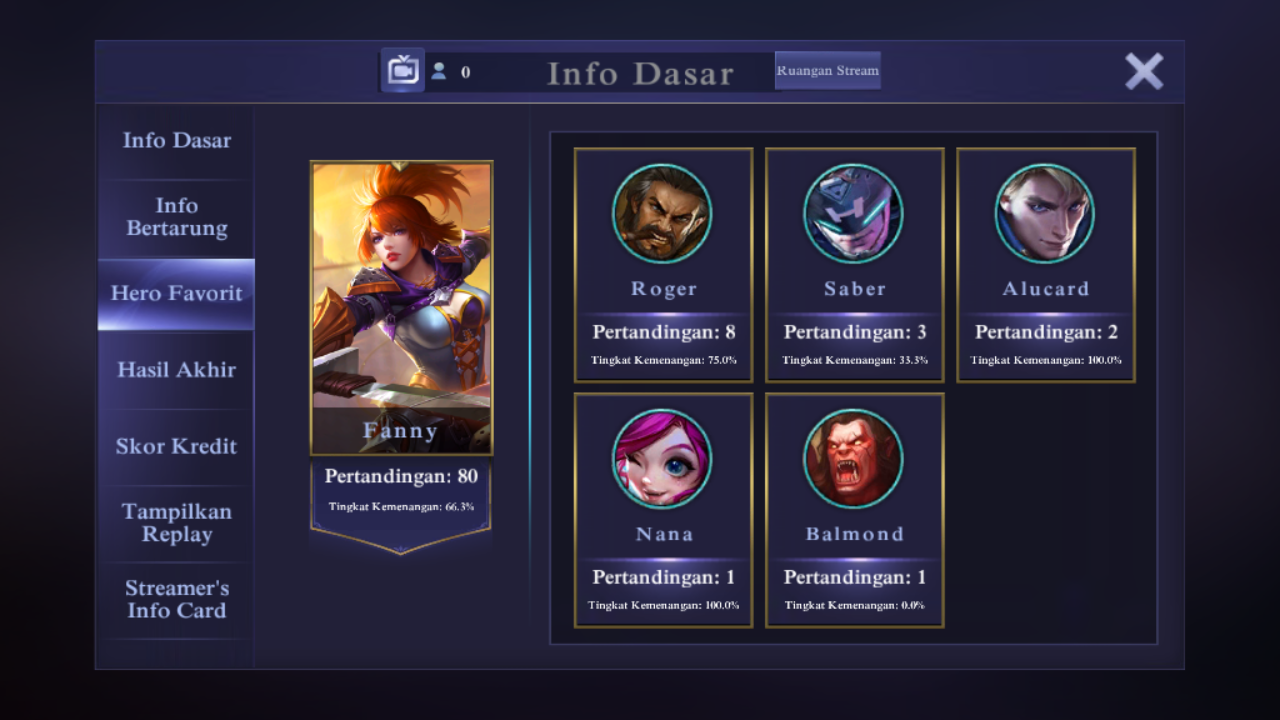Image resolution: width=1280 pixels, height=720 pixels.
Task: Click Fanny's large hero card image
Action: tap(401, 308)
